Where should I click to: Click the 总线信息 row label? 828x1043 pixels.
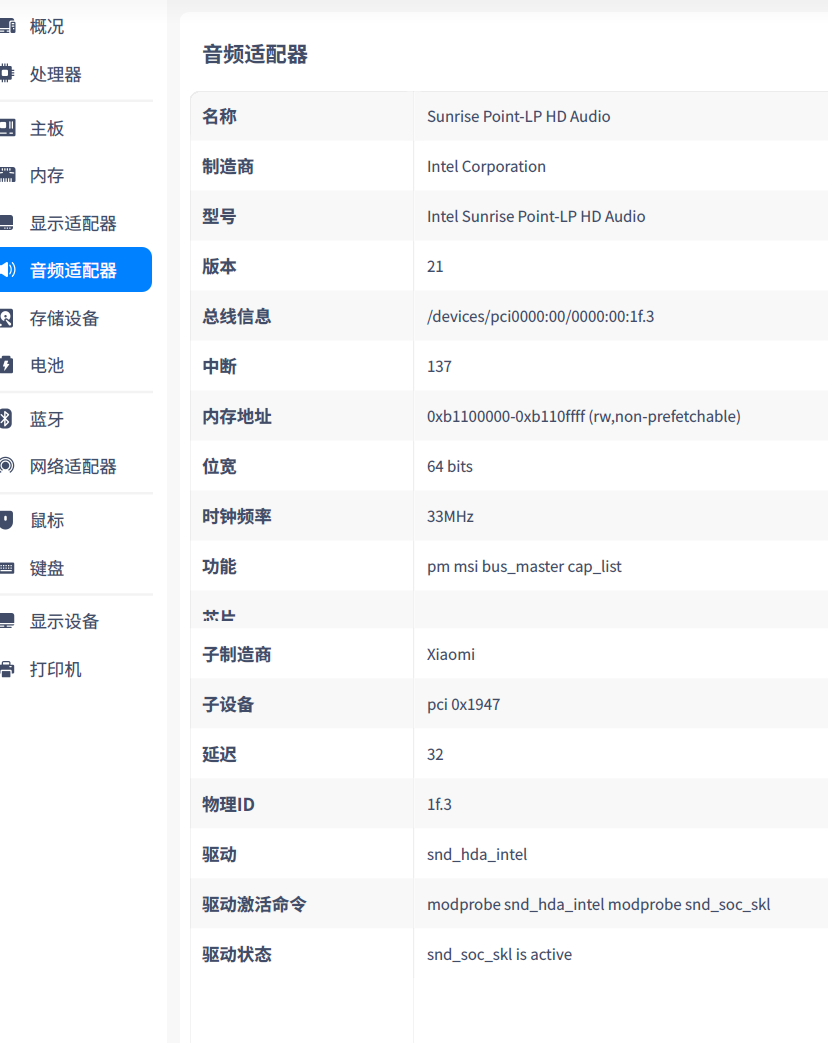pyautogui.click(x=237, y=316)
